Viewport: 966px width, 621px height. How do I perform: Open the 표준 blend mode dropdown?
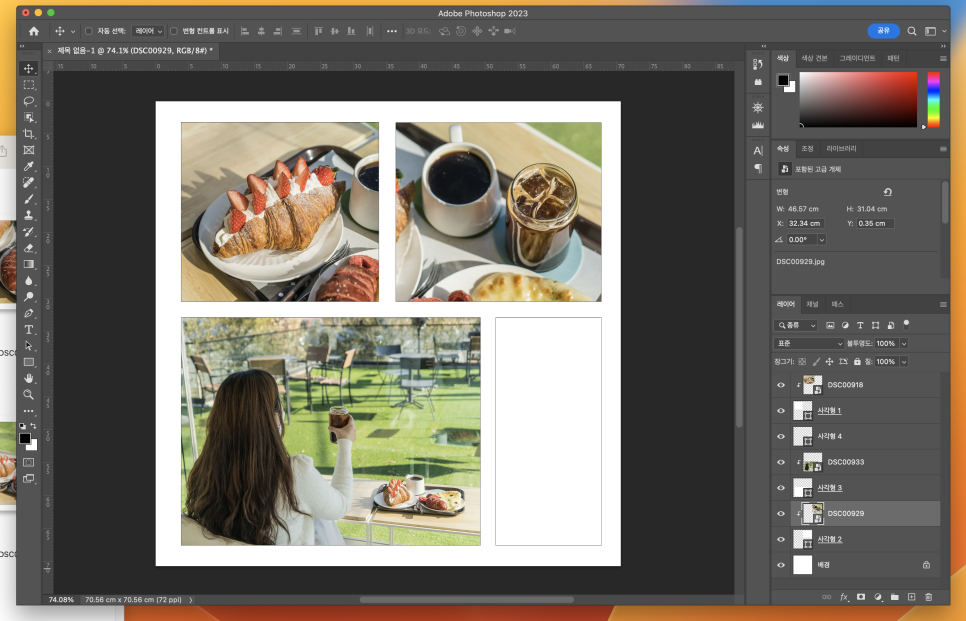pyautogui.click(x=808, y=343)
